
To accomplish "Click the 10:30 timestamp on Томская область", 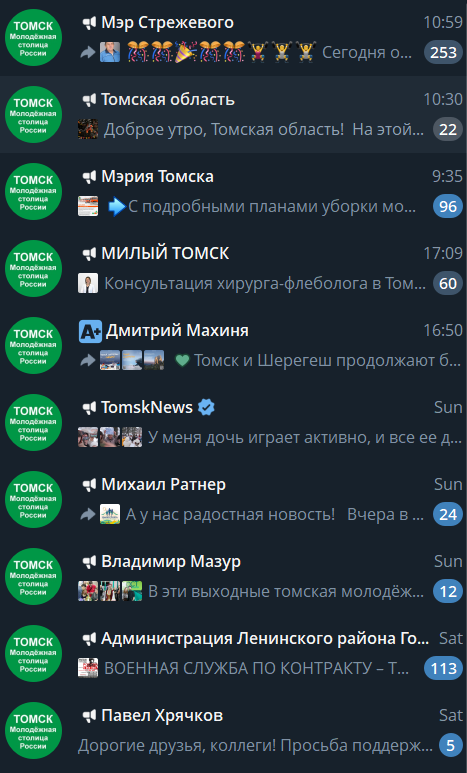I will point(443,100).
